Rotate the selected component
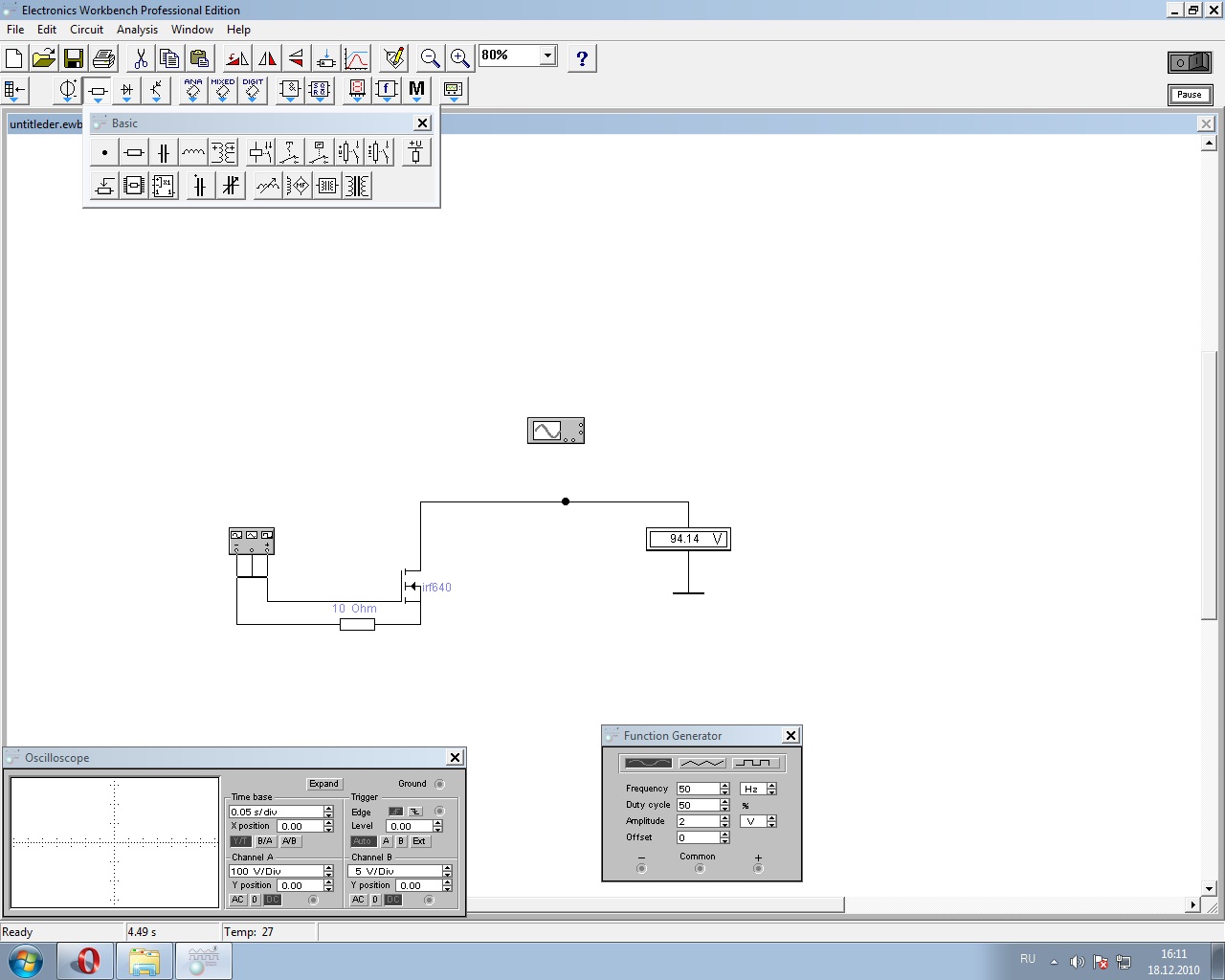Viewport: 1225px width, 980px height. coord(237,58)
